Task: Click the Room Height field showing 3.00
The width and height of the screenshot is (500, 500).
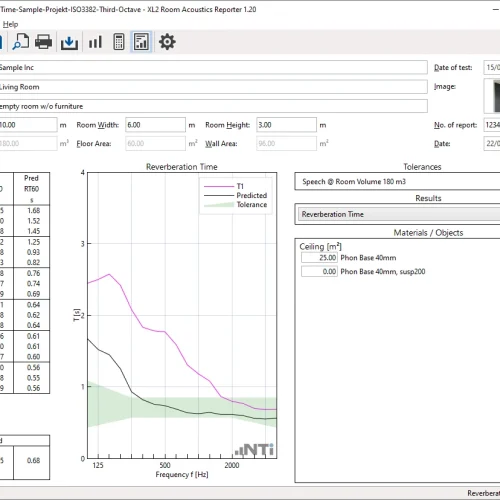Action: (286, 125)
